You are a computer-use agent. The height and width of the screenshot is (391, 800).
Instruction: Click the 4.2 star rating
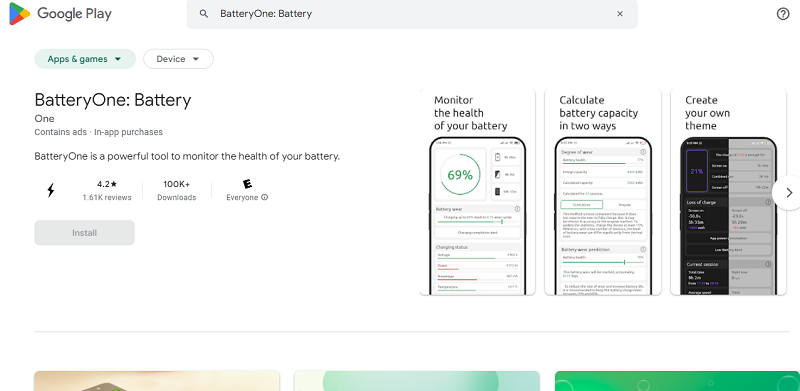[x=107, y=184]
